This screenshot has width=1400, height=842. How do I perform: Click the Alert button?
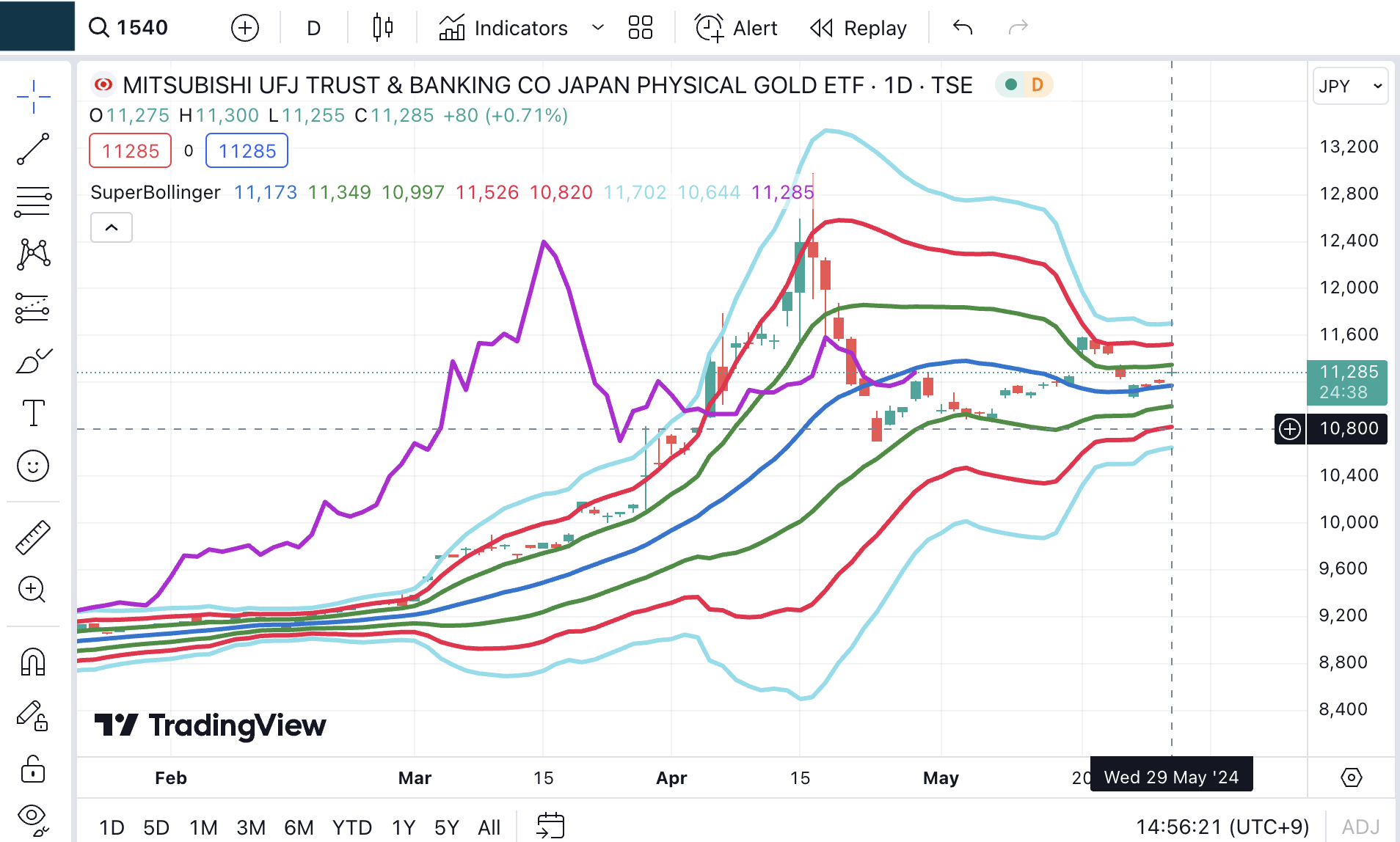pos(736,28)
